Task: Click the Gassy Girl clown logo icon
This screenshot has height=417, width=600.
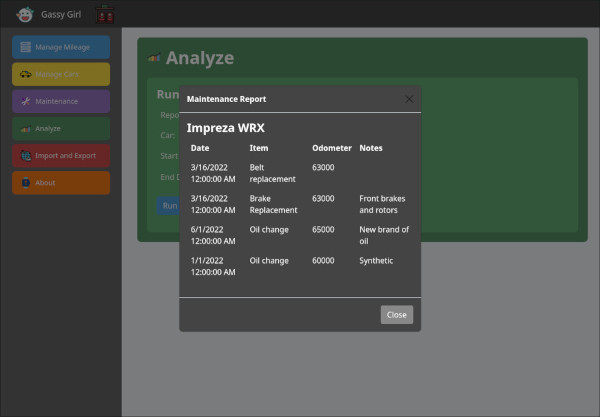Action: coord(25,15)
